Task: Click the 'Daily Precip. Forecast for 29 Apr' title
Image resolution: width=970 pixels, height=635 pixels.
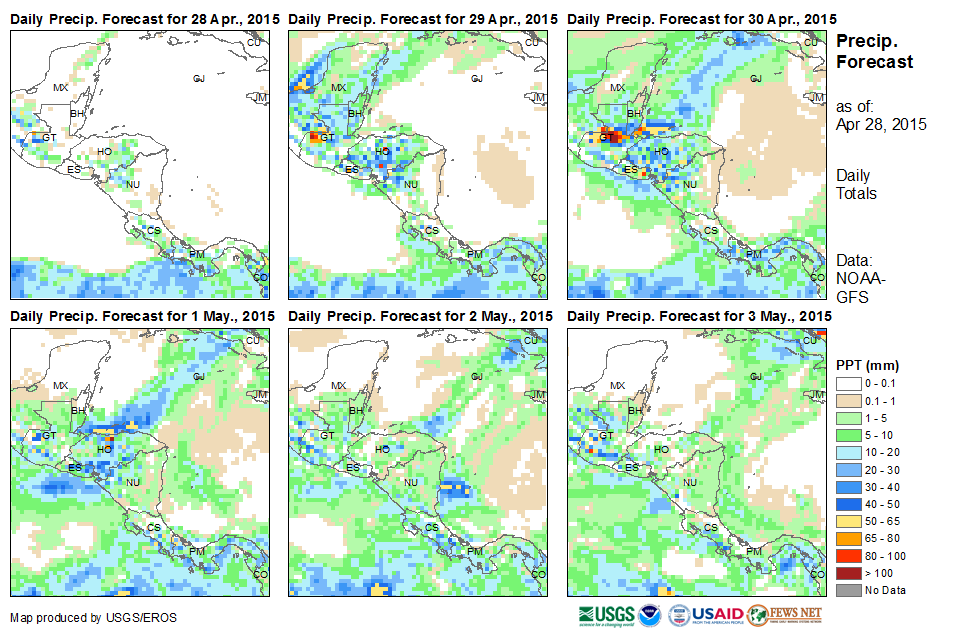Action: click(423, 20)
